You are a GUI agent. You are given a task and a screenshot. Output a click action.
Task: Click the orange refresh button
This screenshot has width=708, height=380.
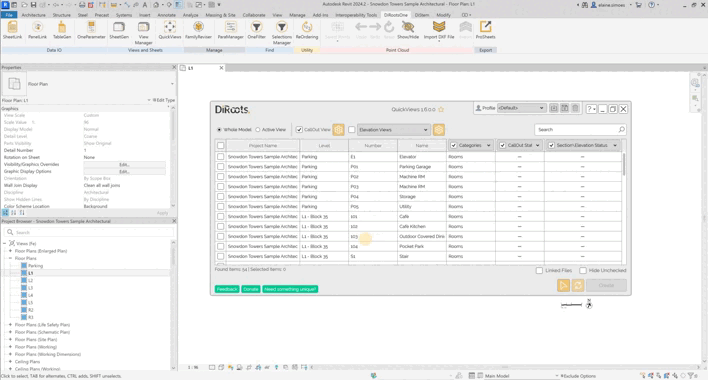pyautogui.click(x=578, y=285)
